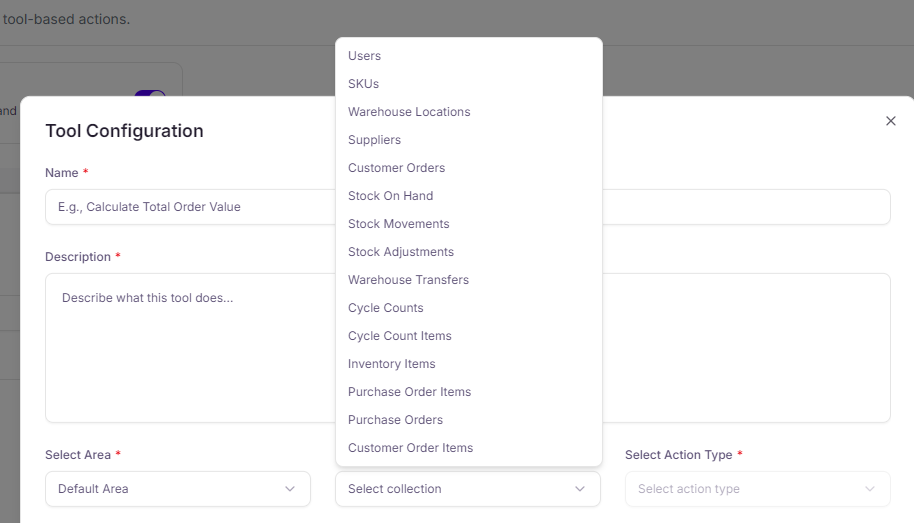Screen dimensions: 914x523
Task: Select Customer Order Items option
Action: (411, 448)
